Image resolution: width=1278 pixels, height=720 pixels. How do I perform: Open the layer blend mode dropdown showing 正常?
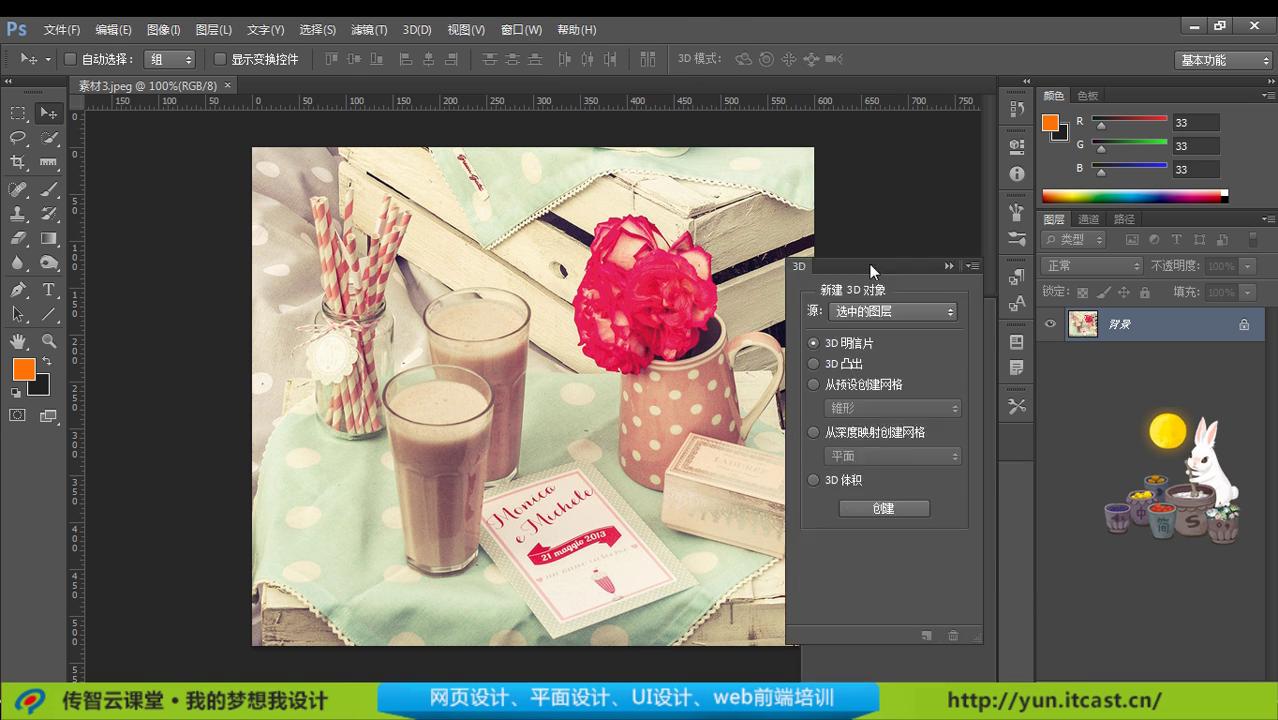1090,265
